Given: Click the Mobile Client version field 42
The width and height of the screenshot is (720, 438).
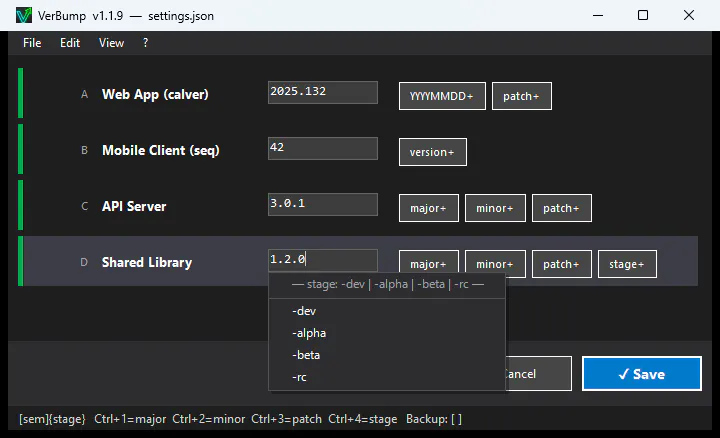Looking at the screenshot, I should 323,148.
